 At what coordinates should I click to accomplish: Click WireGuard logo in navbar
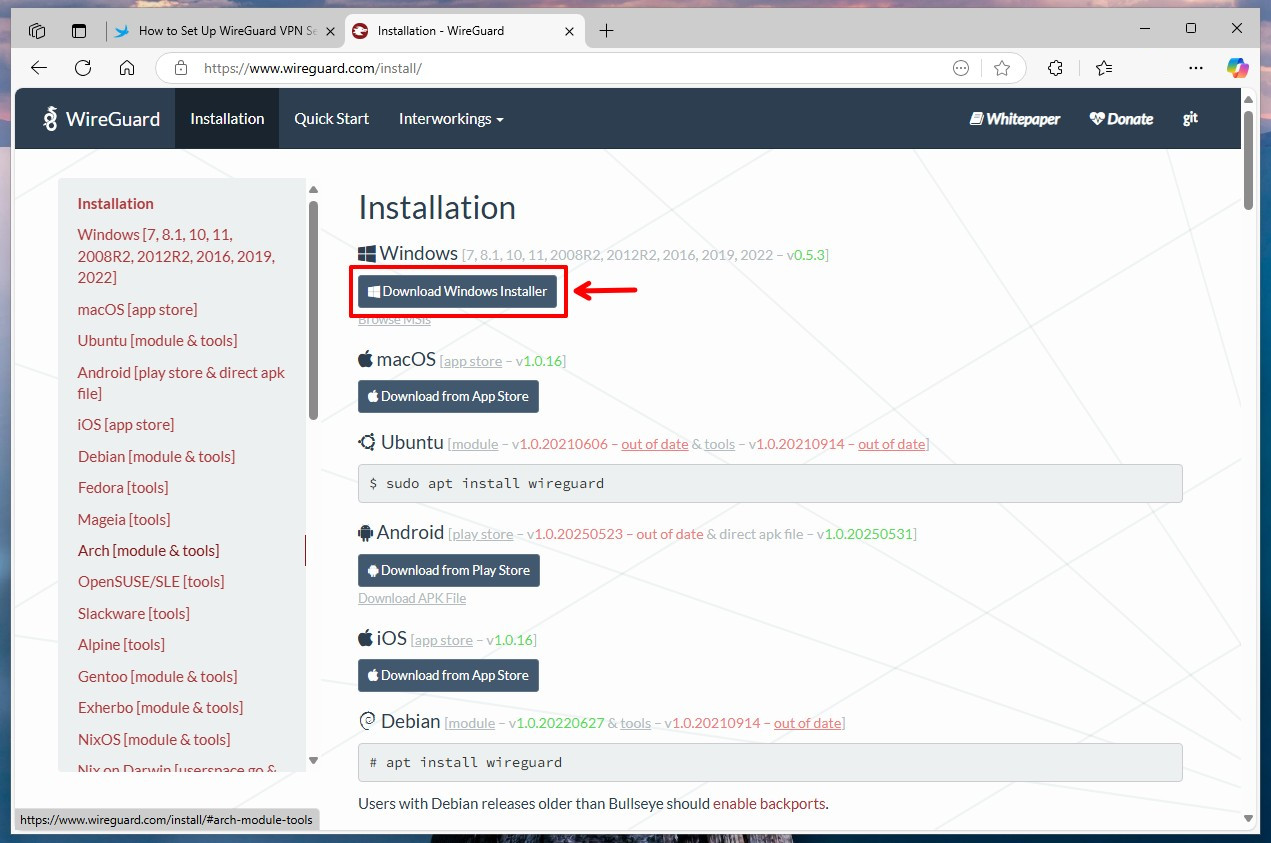point(101,119)
